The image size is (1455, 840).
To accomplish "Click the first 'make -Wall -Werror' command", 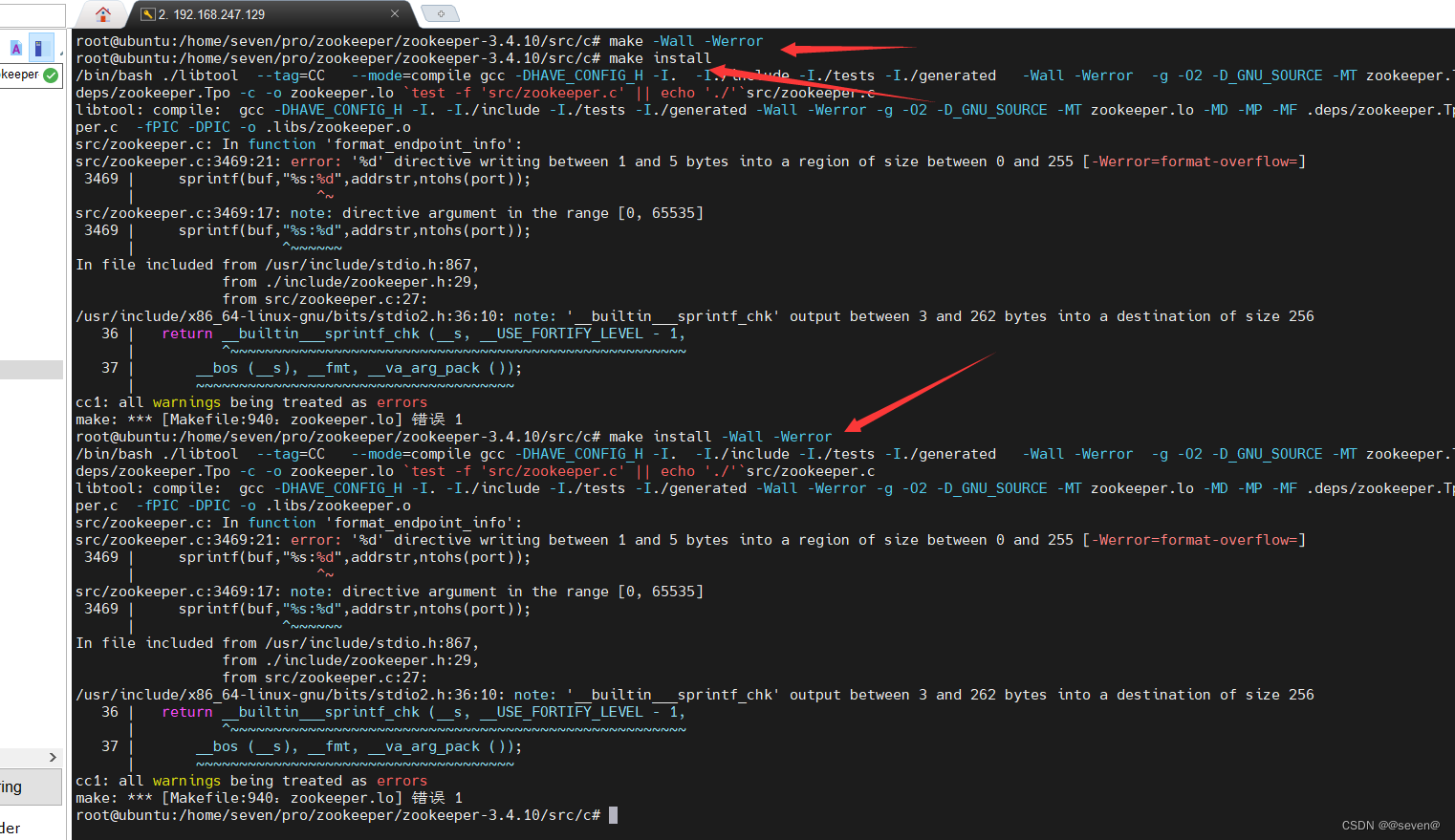I will pyautogui.click(x=685, y=41).
